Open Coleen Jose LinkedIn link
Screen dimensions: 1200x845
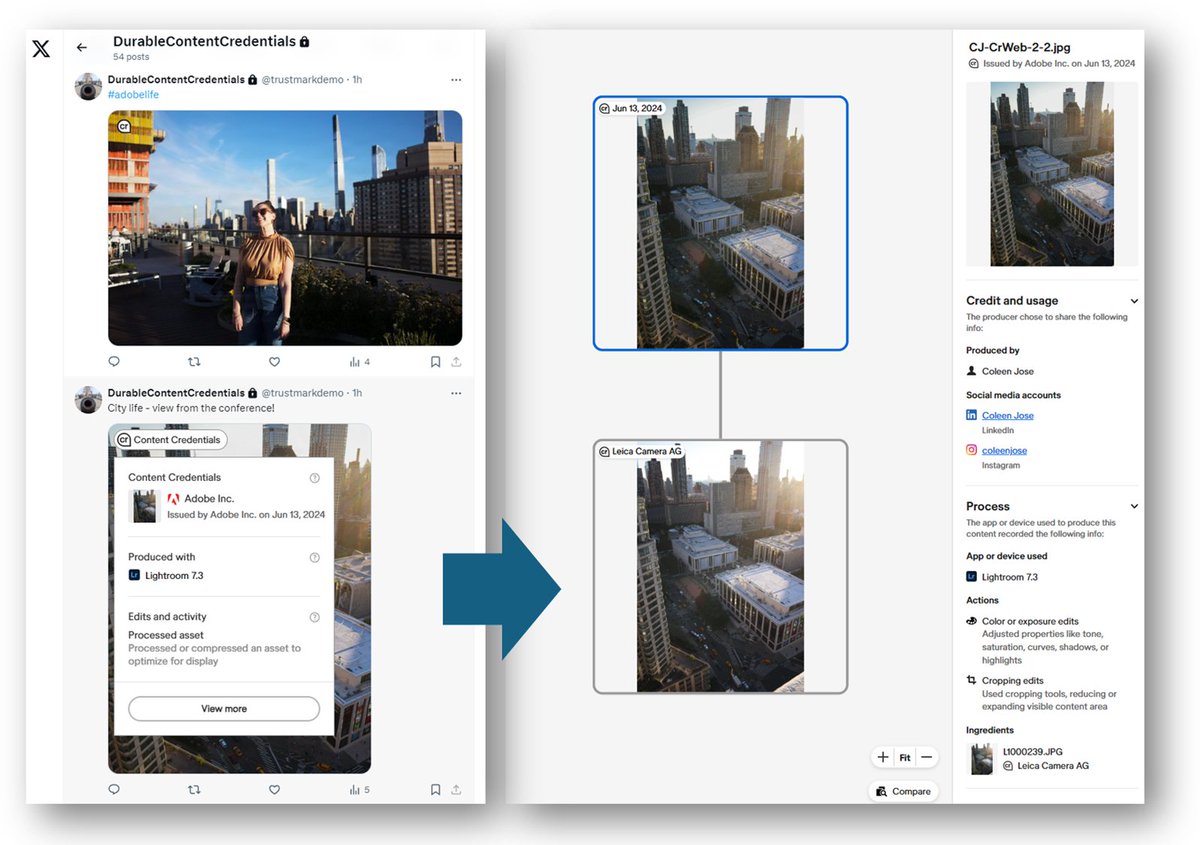[x=1008, y=415]
